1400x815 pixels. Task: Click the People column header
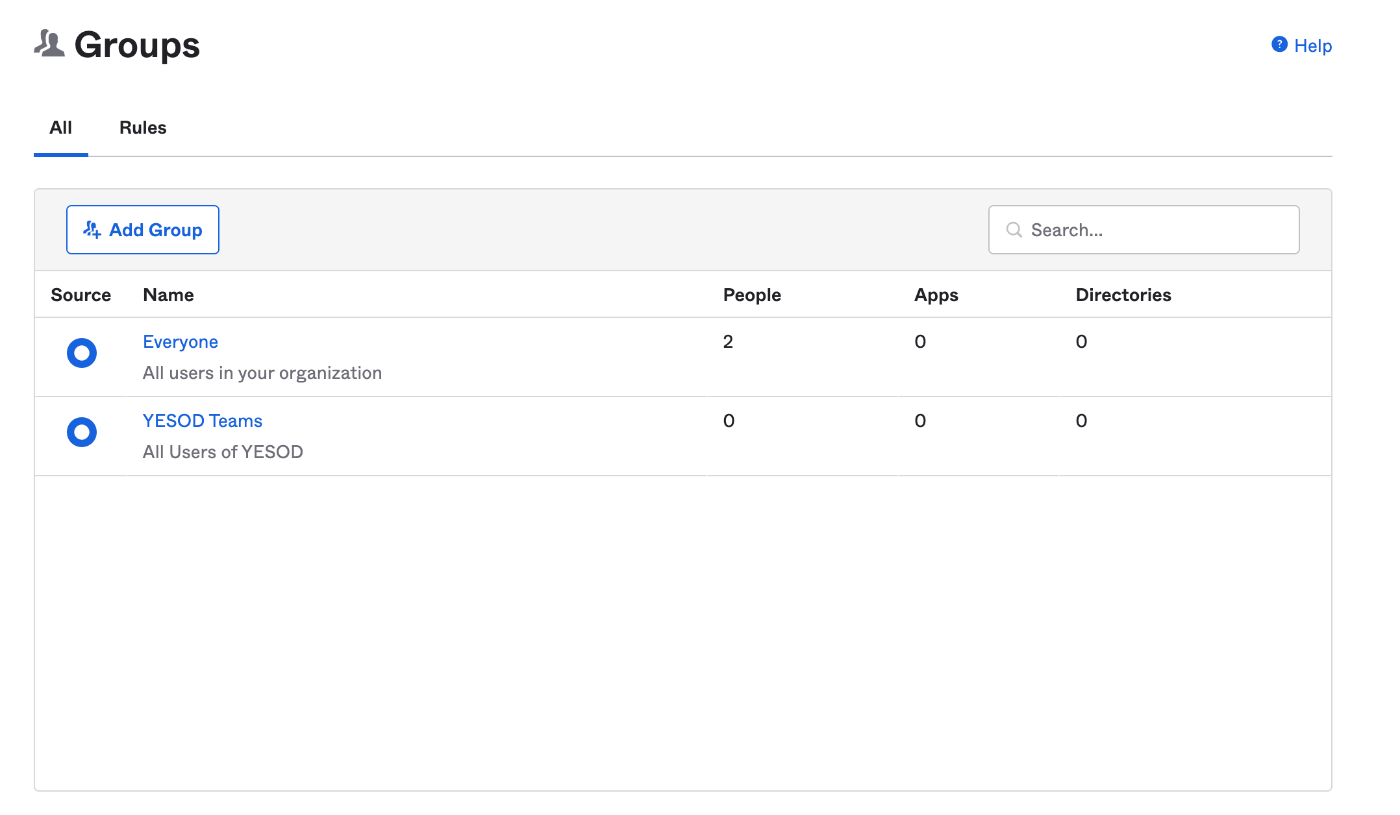[752, 295]
